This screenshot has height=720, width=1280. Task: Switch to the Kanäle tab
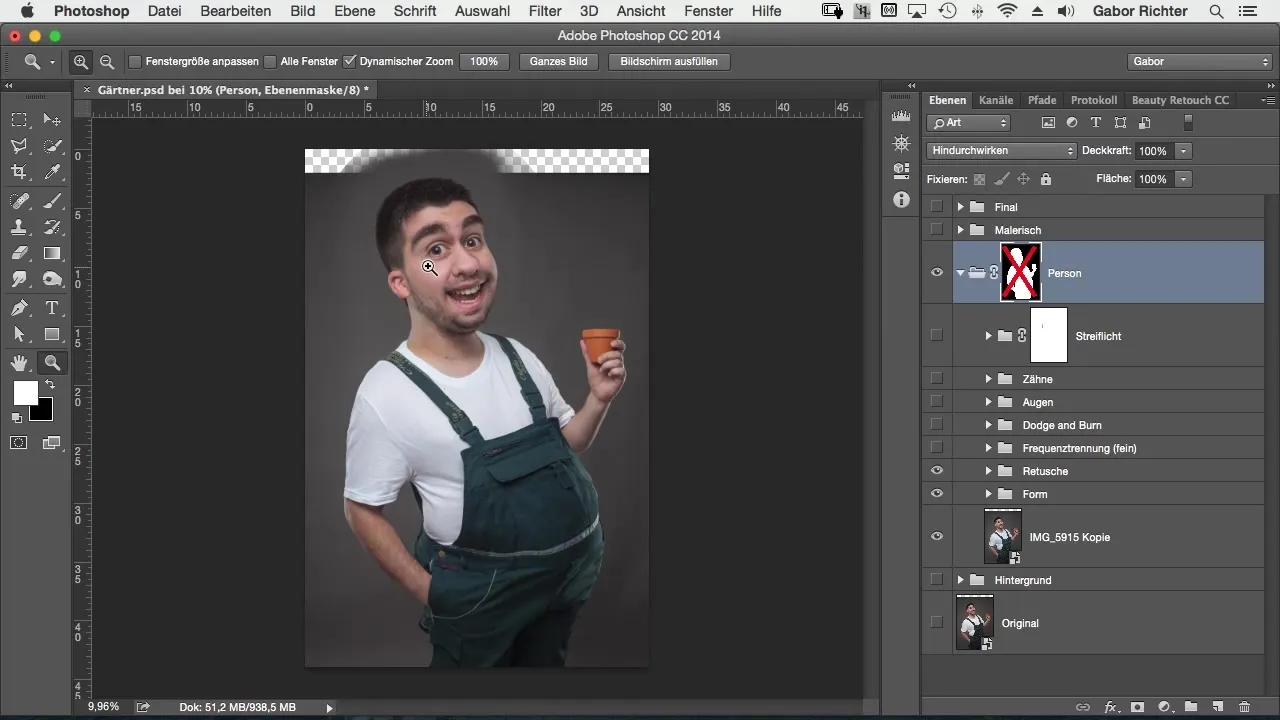[996, 100]
